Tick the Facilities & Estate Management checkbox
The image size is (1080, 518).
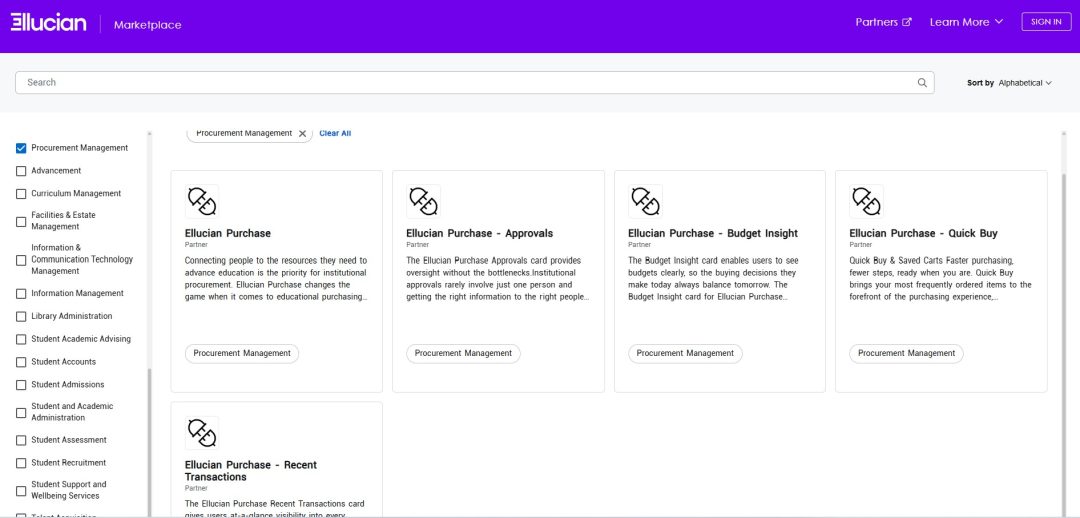(21, 221)
